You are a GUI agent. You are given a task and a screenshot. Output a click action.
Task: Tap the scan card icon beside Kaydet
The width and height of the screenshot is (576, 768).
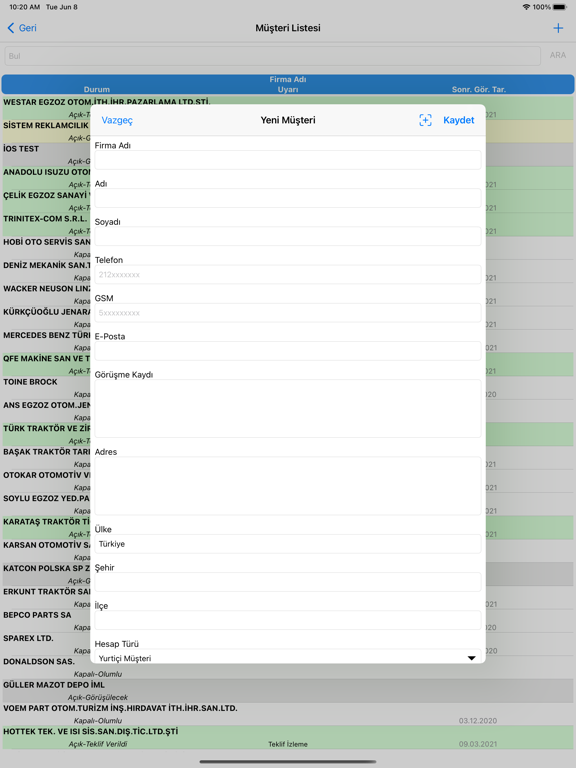pyautogui.click(x=425, y=120)
